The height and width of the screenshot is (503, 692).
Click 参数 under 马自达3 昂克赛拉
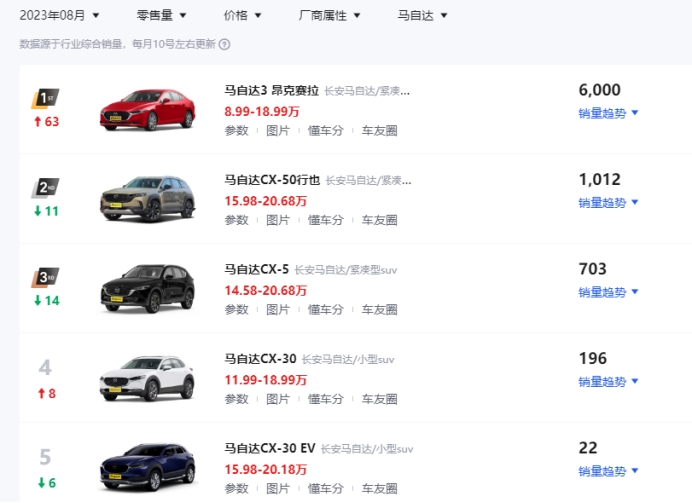(237, 131)
